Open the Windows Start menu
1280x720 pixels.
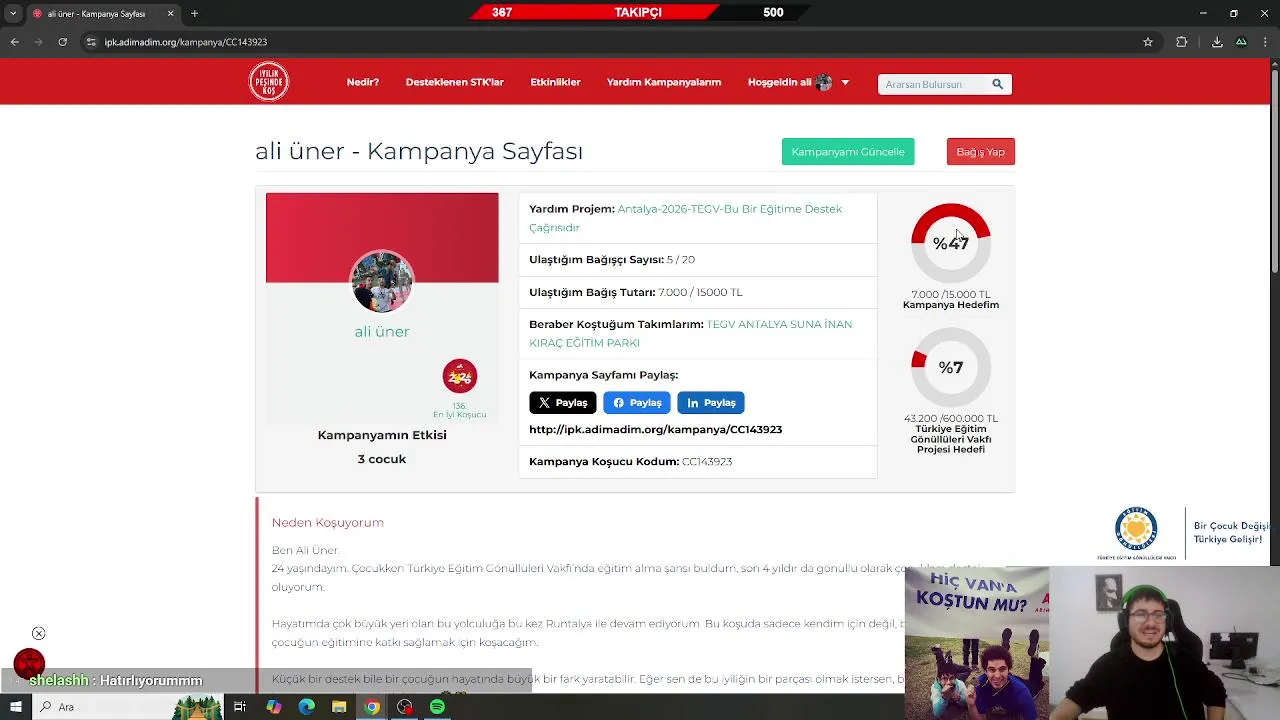click(x=14, y=707)
